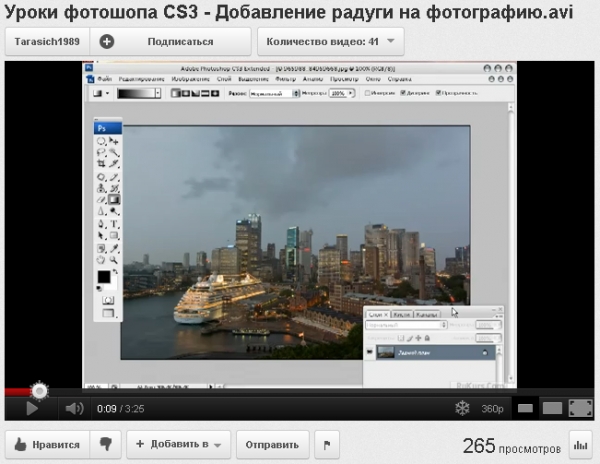Open the Слой menu

[x=224, y=79]
